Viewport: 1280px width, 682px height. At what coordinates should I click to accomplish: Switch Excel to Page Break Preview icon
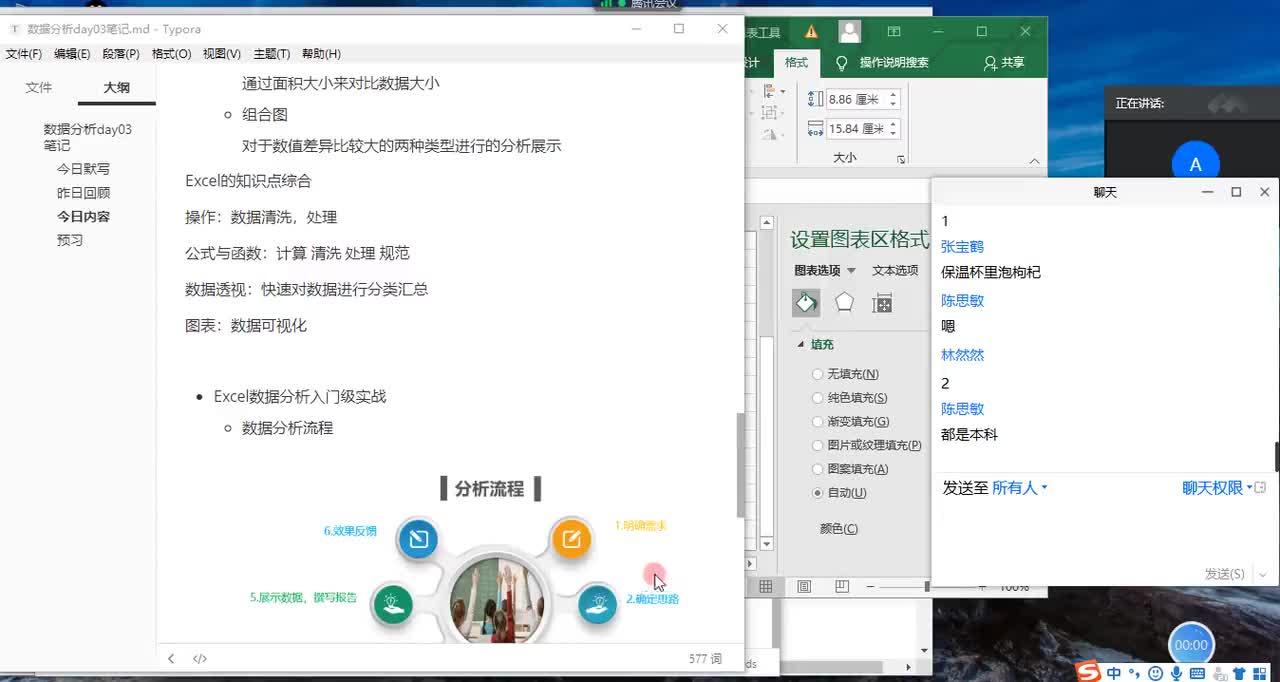tap(842, 586)
